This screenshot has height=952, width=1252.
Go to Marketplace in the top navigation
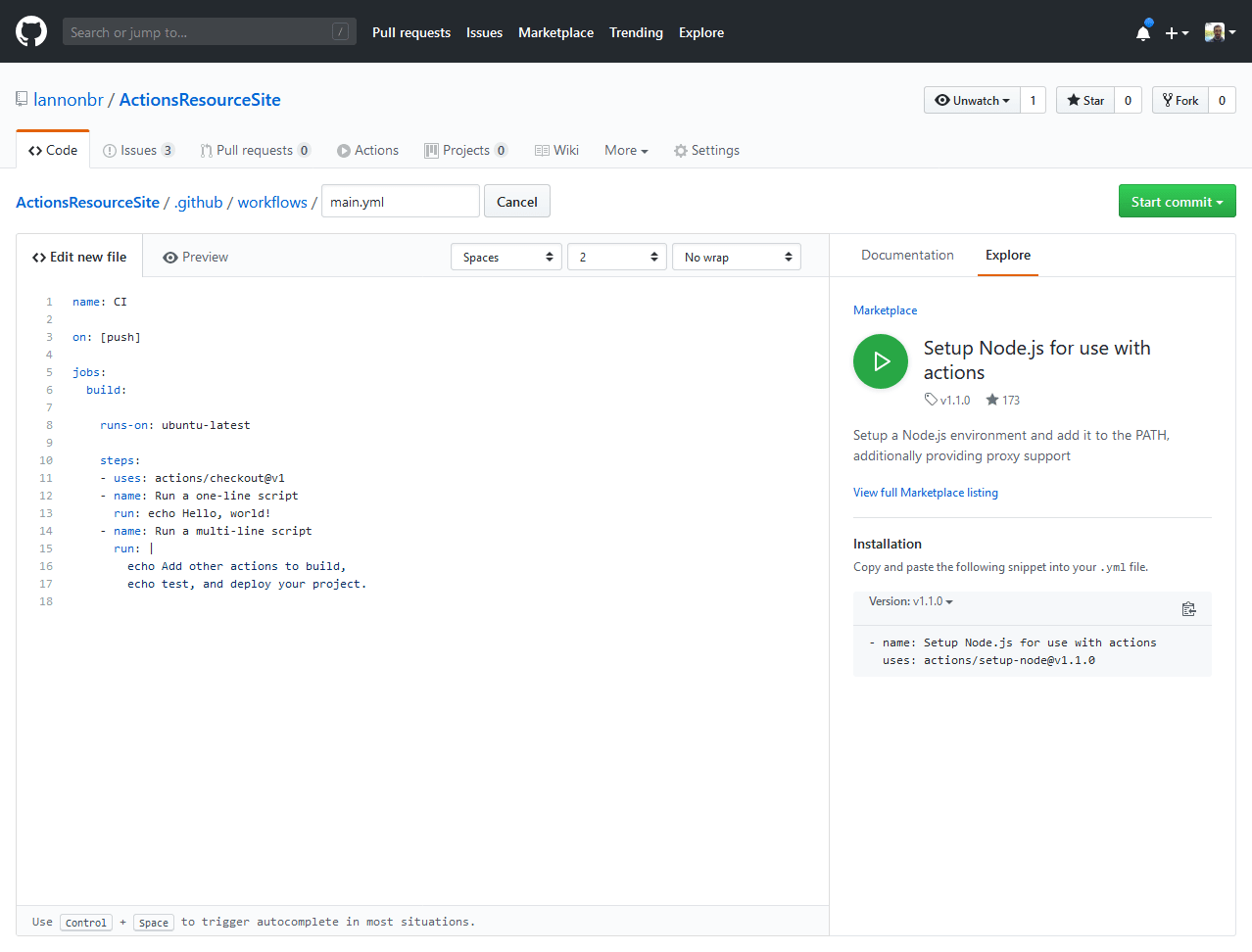(x=555, y=32)
